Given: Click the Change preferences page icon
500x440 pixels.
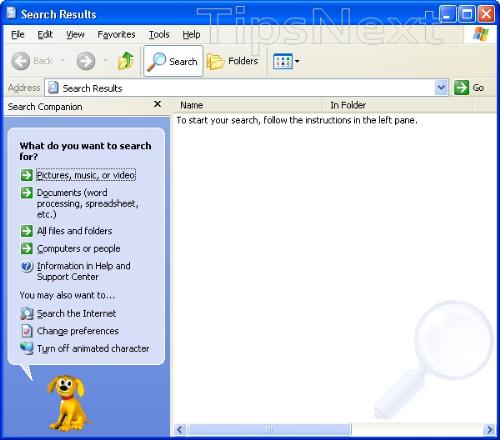Looking at the screenshot, I should [27, 331].
